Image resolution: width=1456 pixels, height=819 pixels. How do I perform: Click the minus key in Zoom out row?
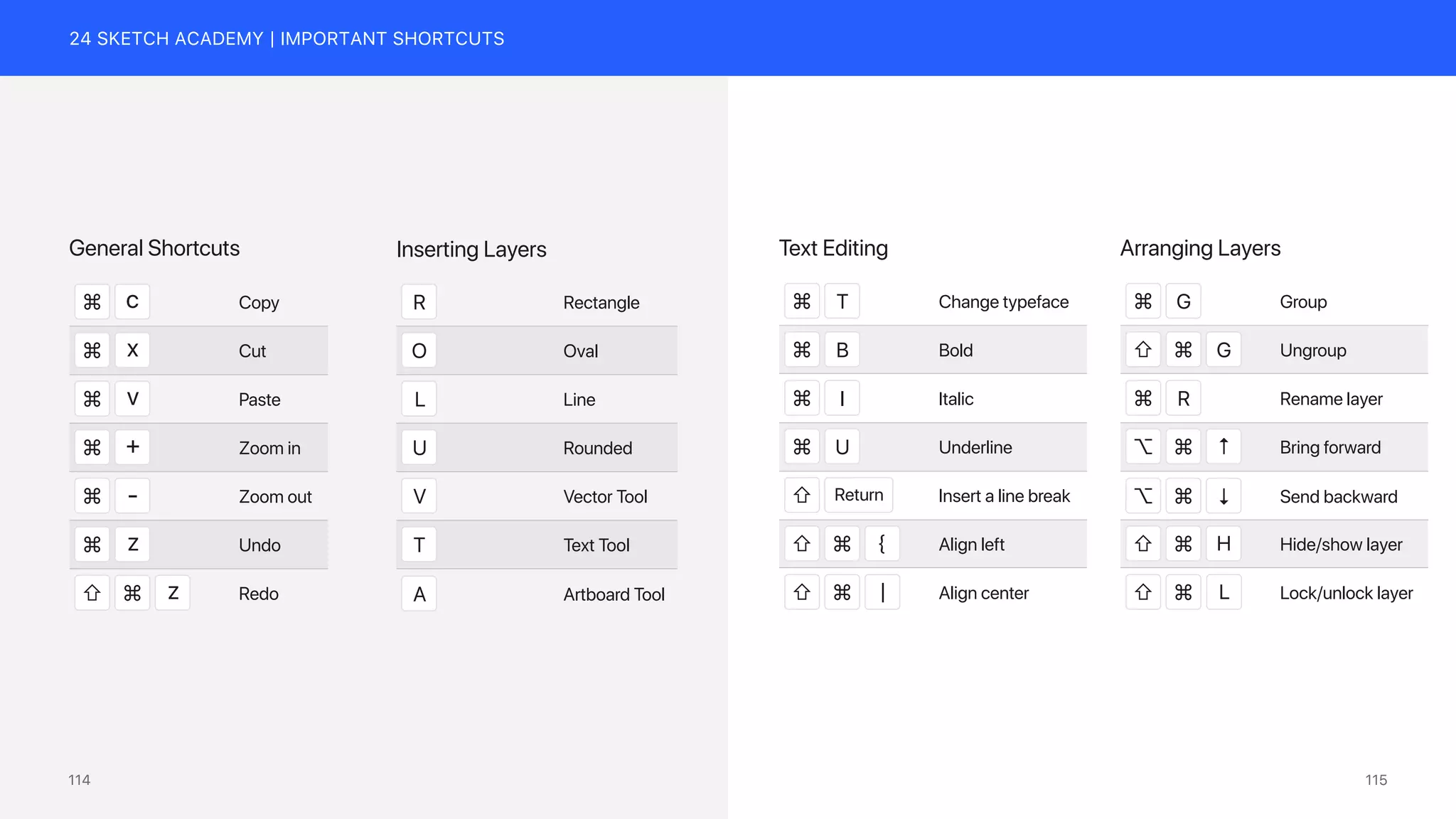point(132,496)
